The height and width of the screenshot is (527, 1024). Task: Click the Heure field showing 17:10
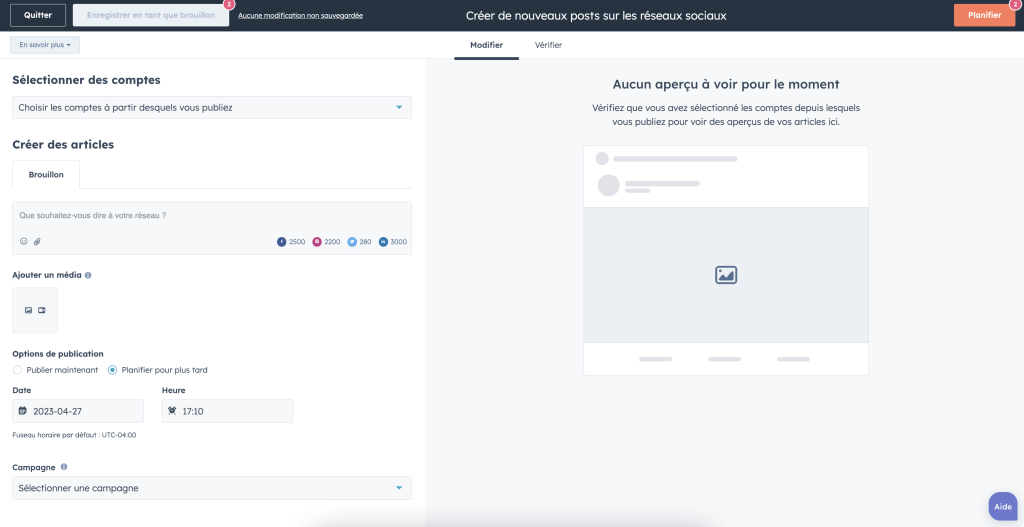point(227,411)
